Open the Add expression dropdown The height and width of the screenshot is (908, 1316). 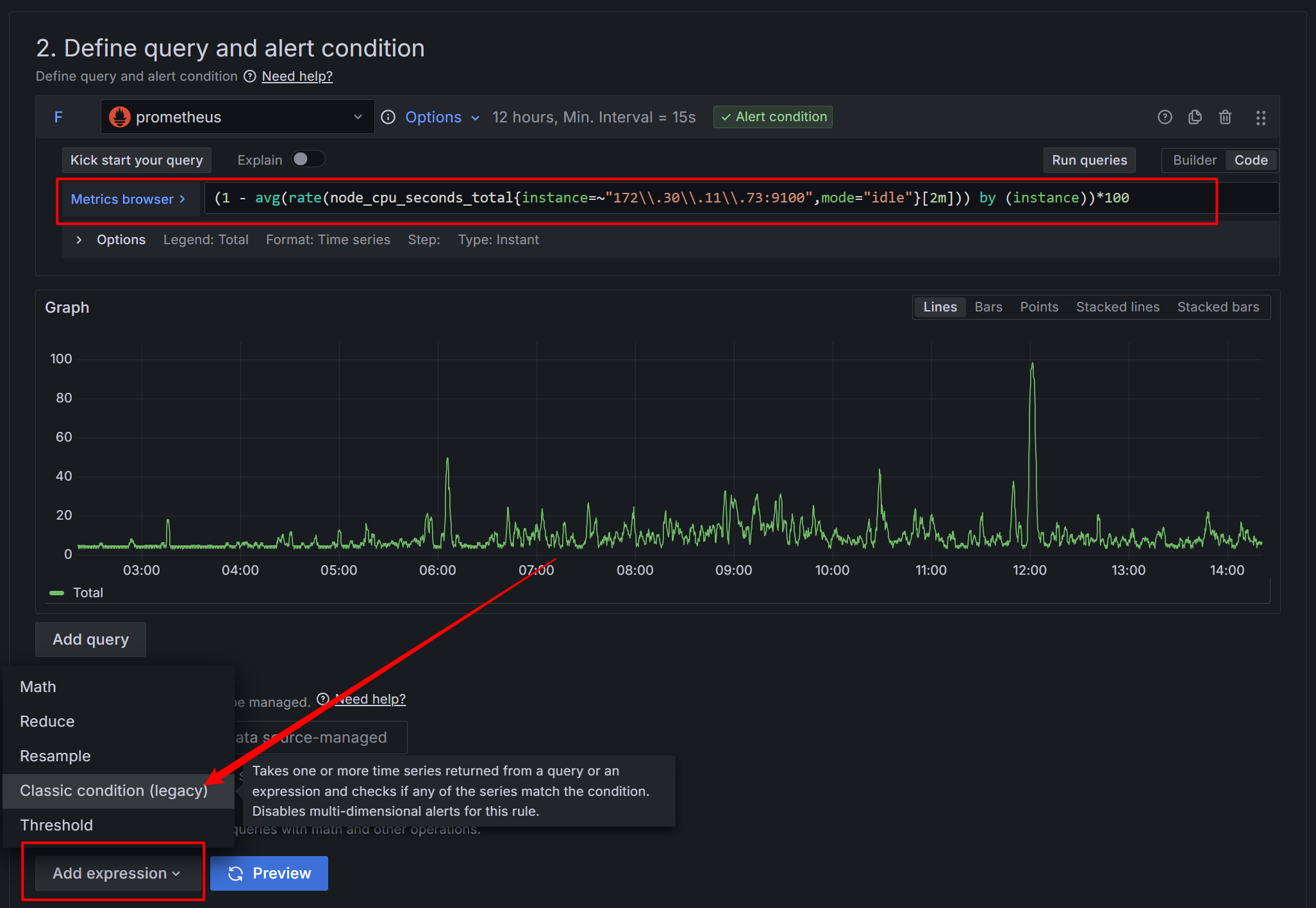tap(118, 873)
